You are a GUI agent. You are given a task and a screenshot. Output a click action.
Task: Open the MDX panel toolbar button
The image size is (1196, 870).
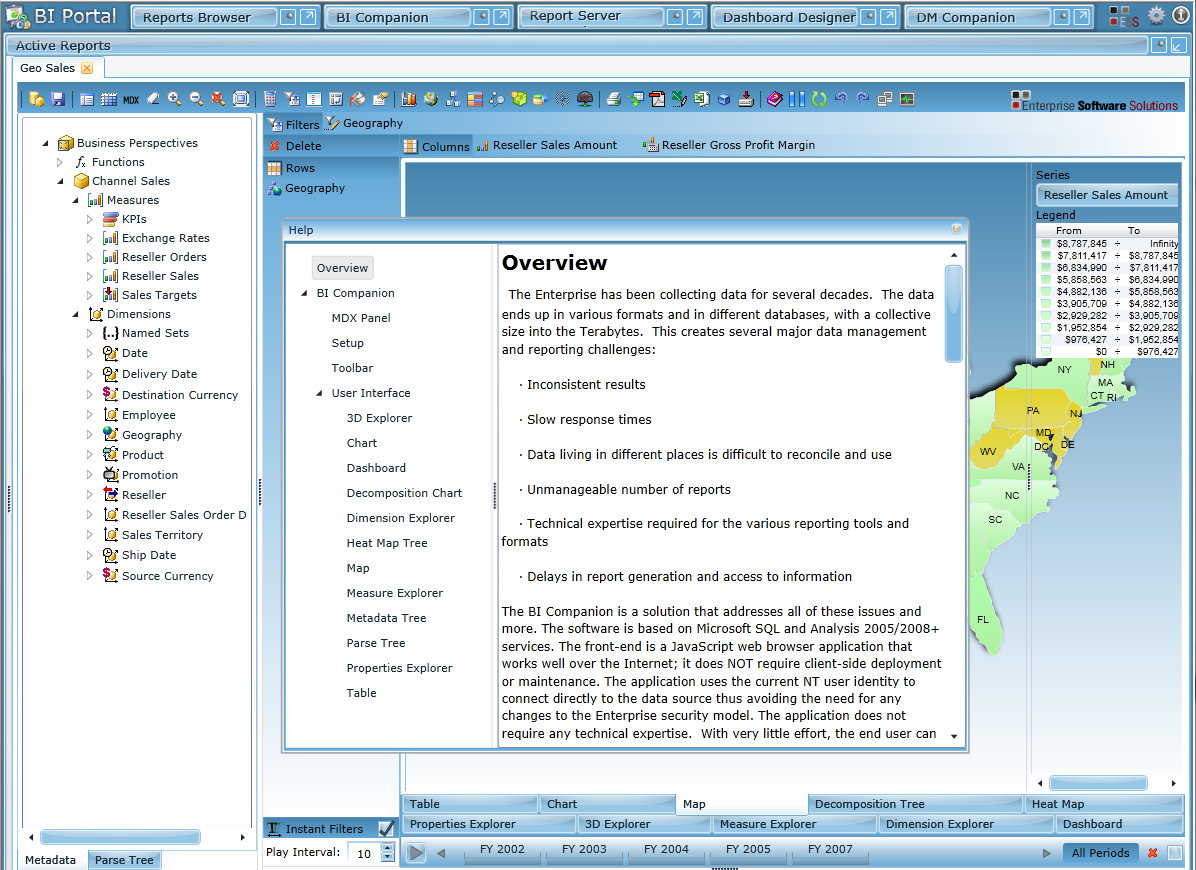tap(131, 99)
